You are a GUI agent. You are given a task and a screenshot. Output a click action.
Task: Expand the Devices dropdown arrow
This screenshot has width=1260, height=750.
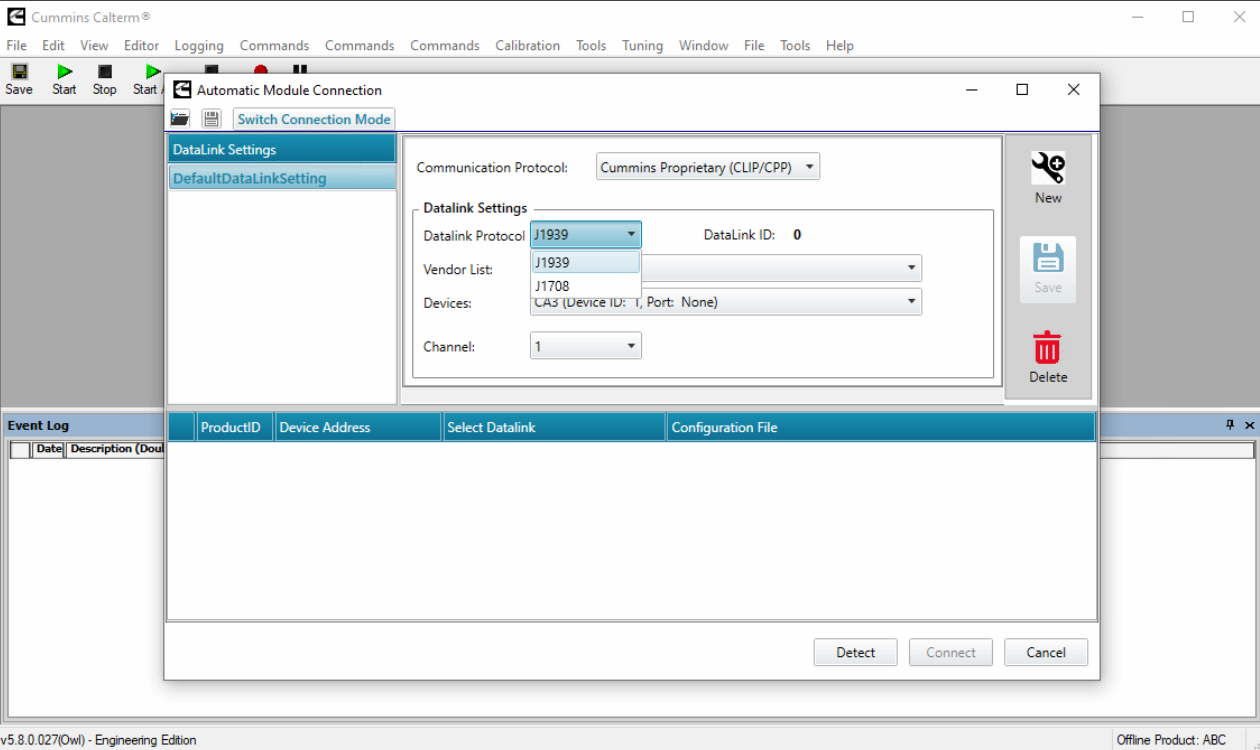point(911,301)
